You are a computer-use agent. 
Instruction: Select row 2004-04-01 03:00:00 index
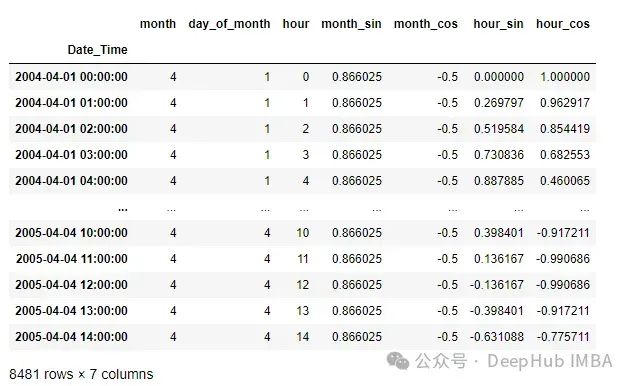click(71, 155)
